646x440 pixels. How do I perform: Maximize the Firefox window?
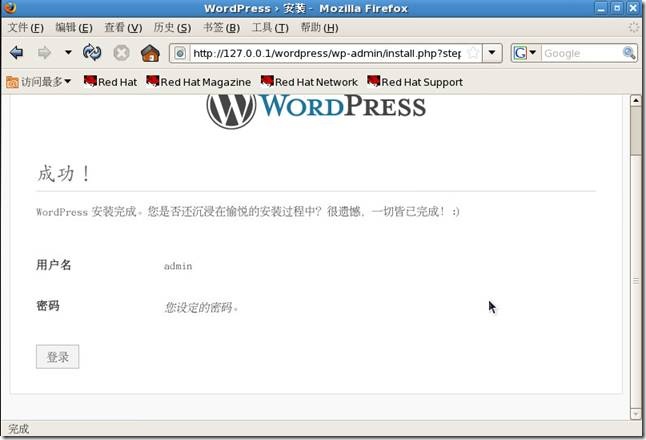617,8
